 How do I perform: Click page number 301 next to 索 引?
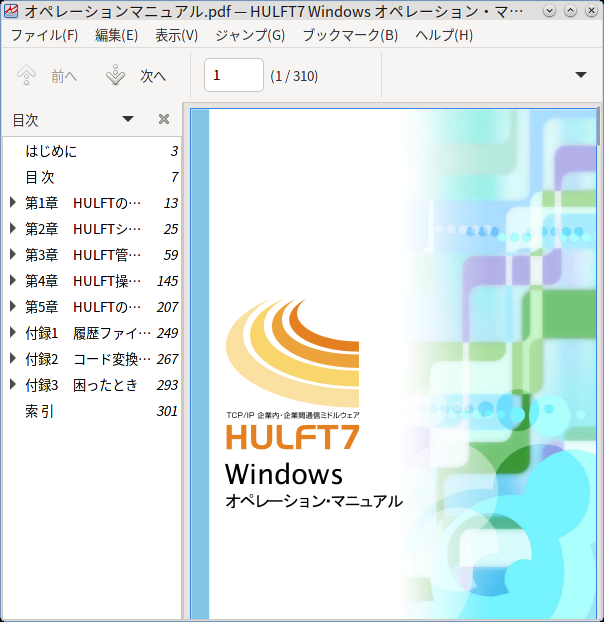click(x=167, y=411)
